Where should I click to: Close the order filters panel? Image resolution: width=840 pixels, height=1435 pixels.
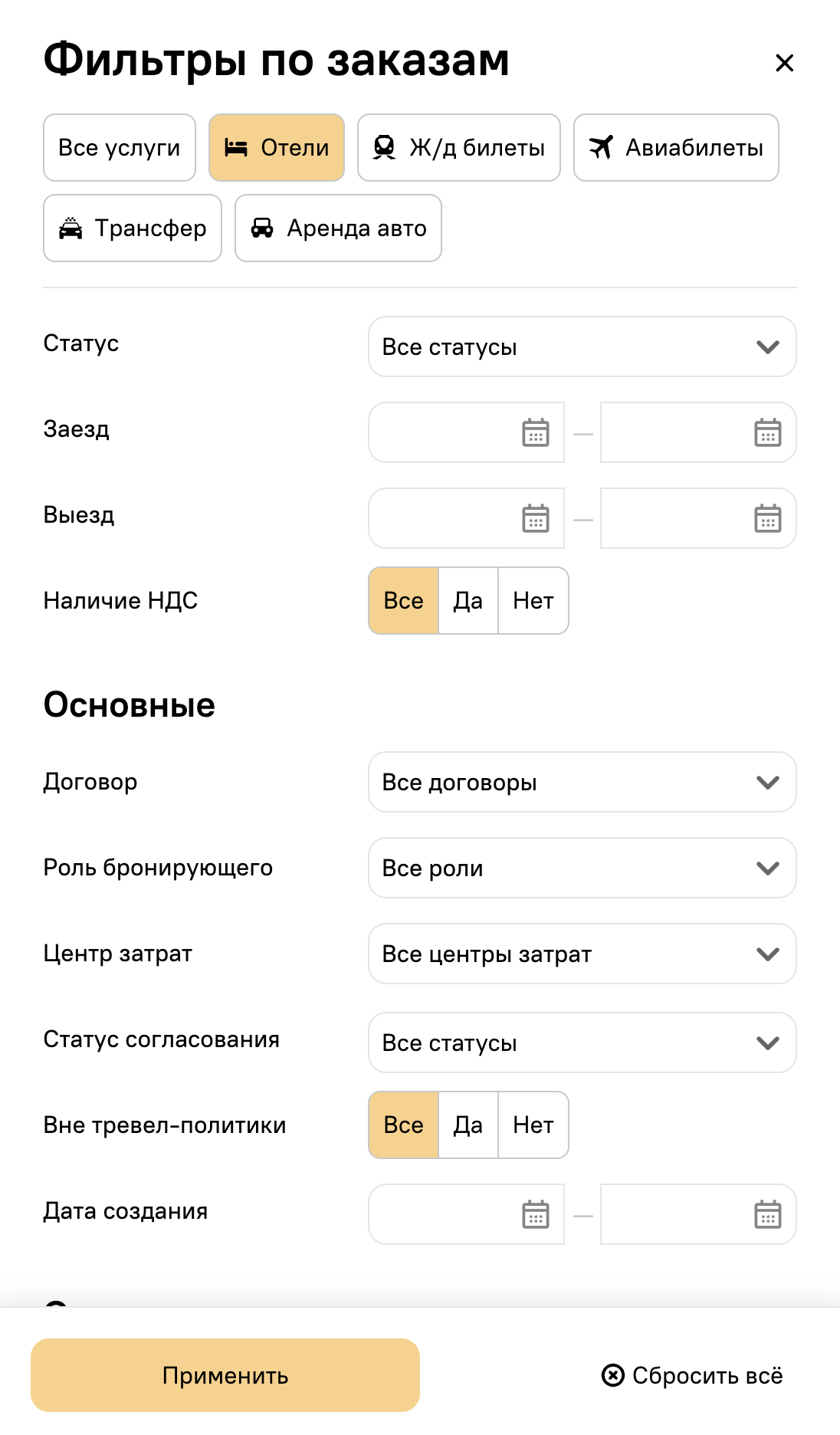(784, 63)
